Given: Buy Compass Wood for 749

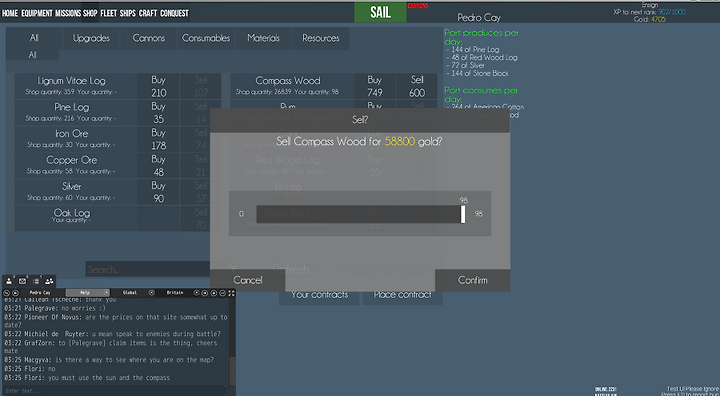Looking at the screenshot, I should pyautogui.click(x=375, y=86).
